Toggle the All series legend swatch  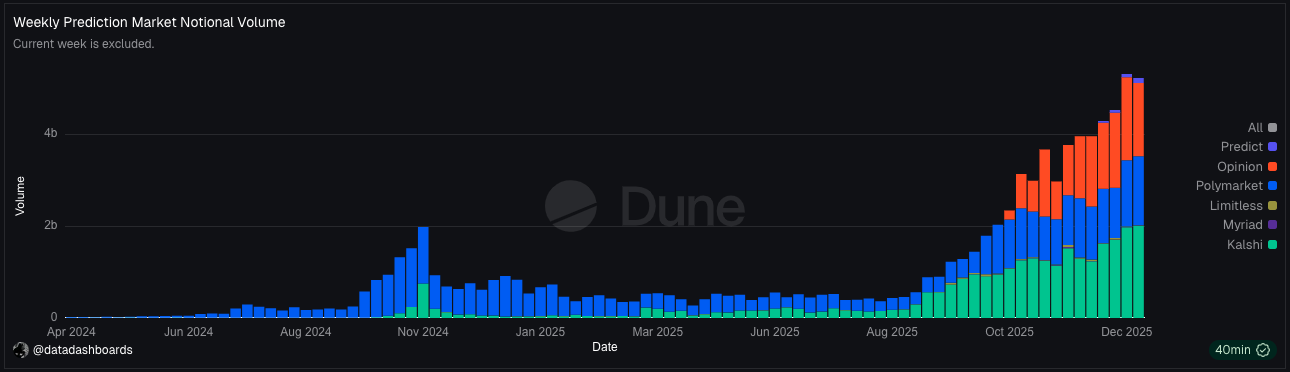tap(1272, 128)
